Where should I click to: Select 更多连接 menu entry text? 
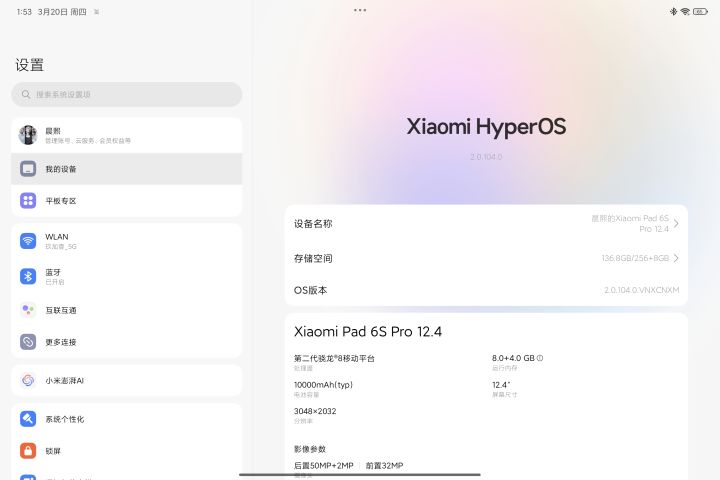click(x=61, y=342)
